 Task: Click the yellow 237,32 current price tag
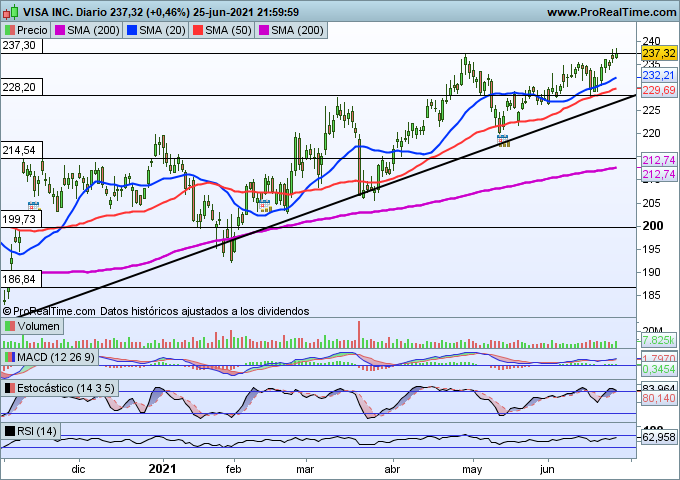point(659,53)
